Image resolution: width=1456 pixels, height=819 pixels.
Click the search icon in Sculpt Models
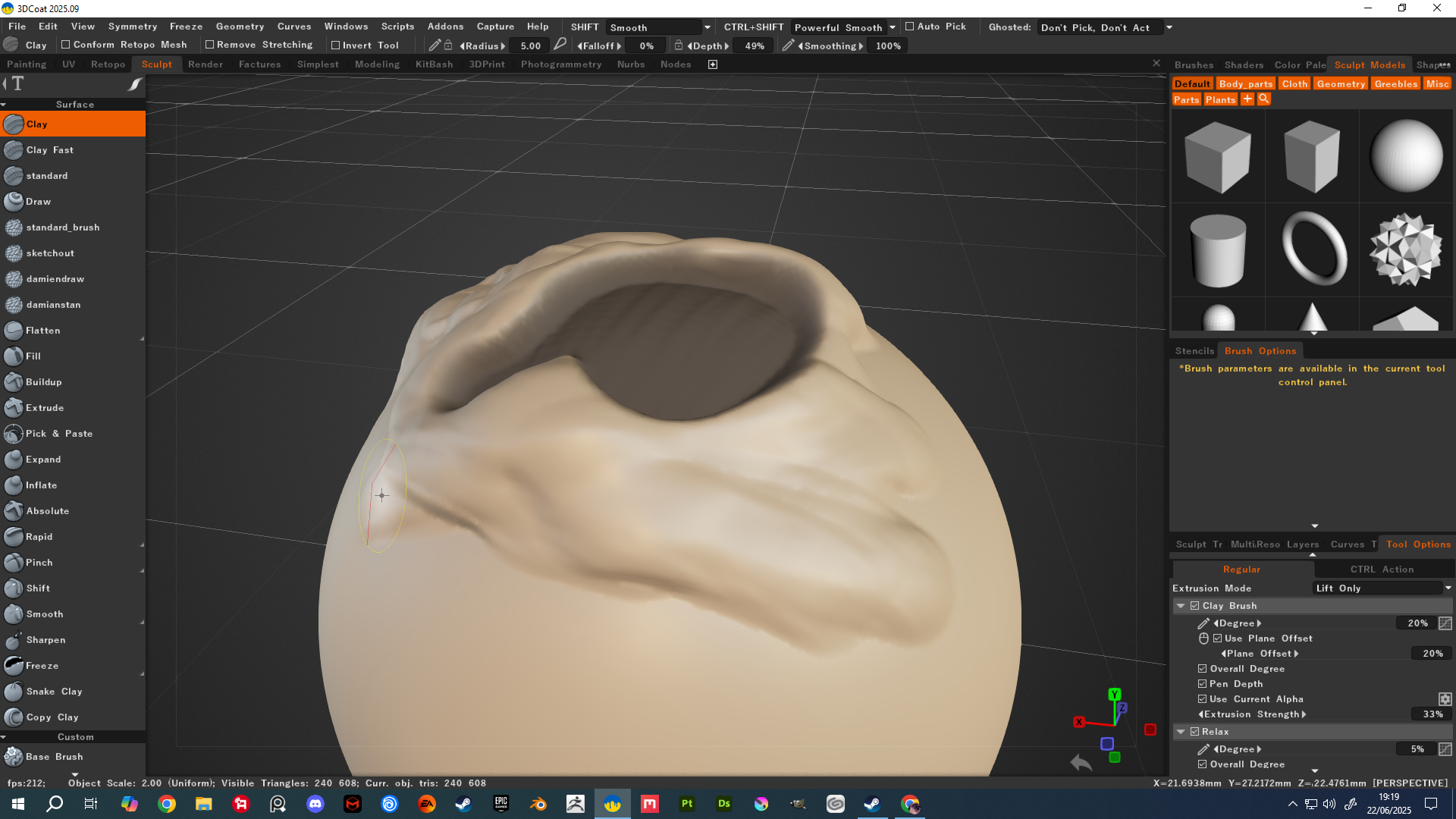click(x=1263, y=99)
